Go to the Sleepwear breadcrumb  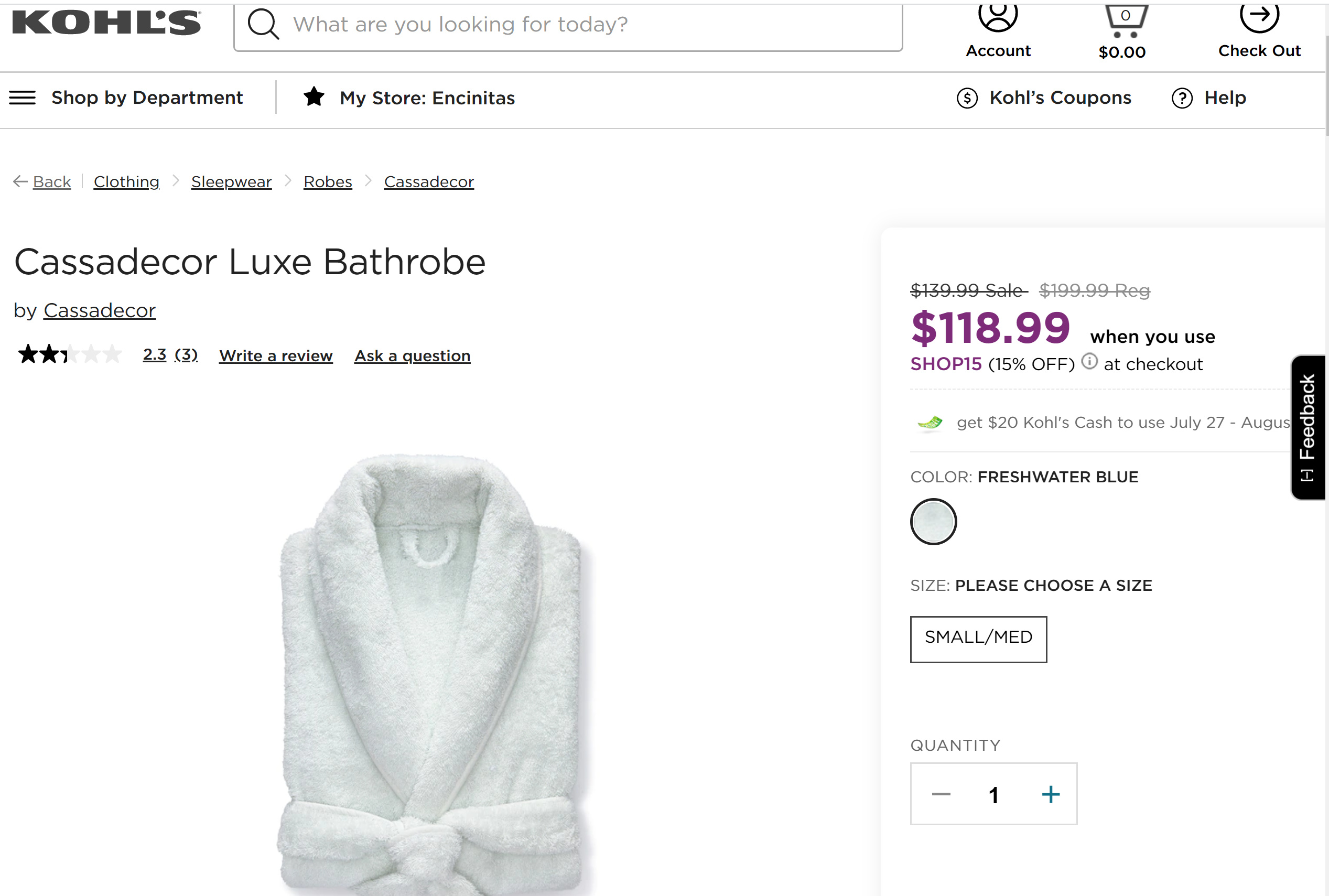click(x=231, y=182)
